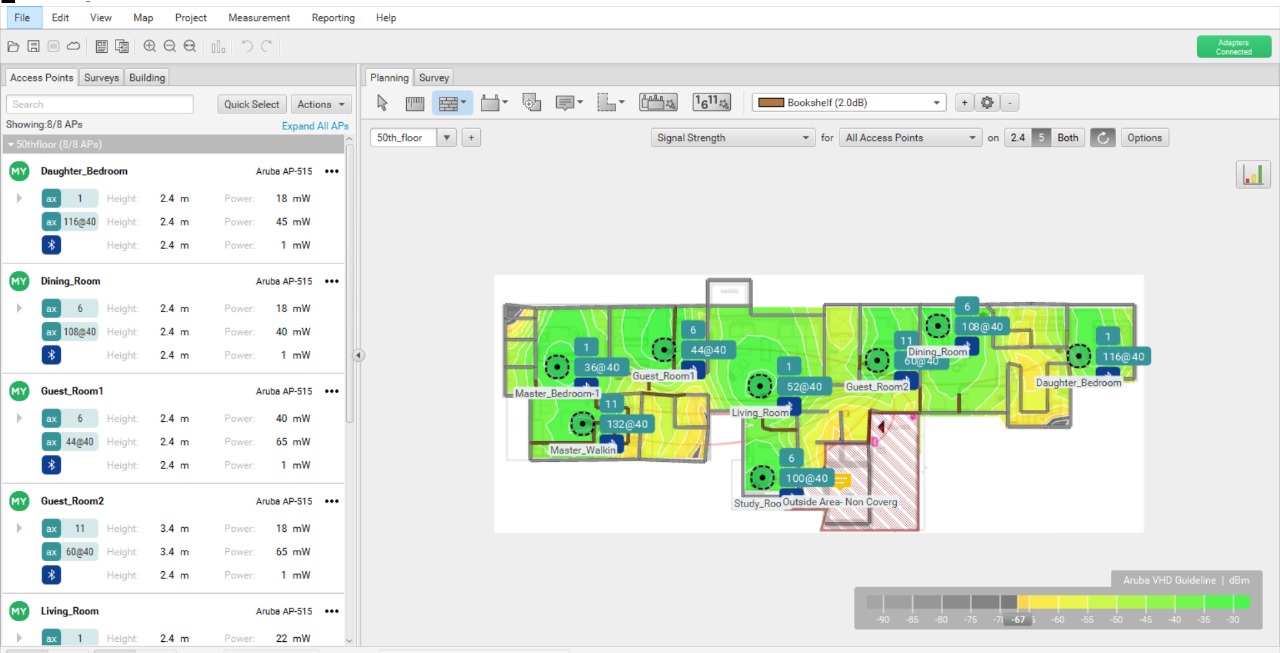Click the zoom-to-fit magnifier icon
1280x653 pixels.
(189, 46)
